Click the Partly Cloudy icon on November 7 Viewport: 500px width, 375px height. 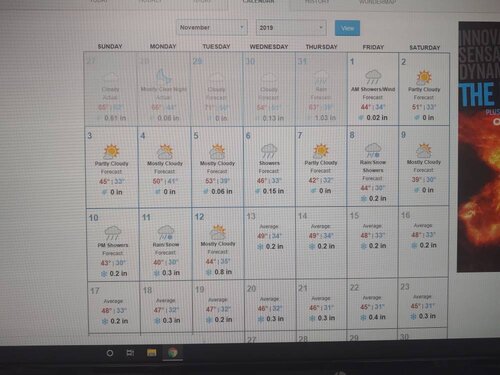pos(321,151)
